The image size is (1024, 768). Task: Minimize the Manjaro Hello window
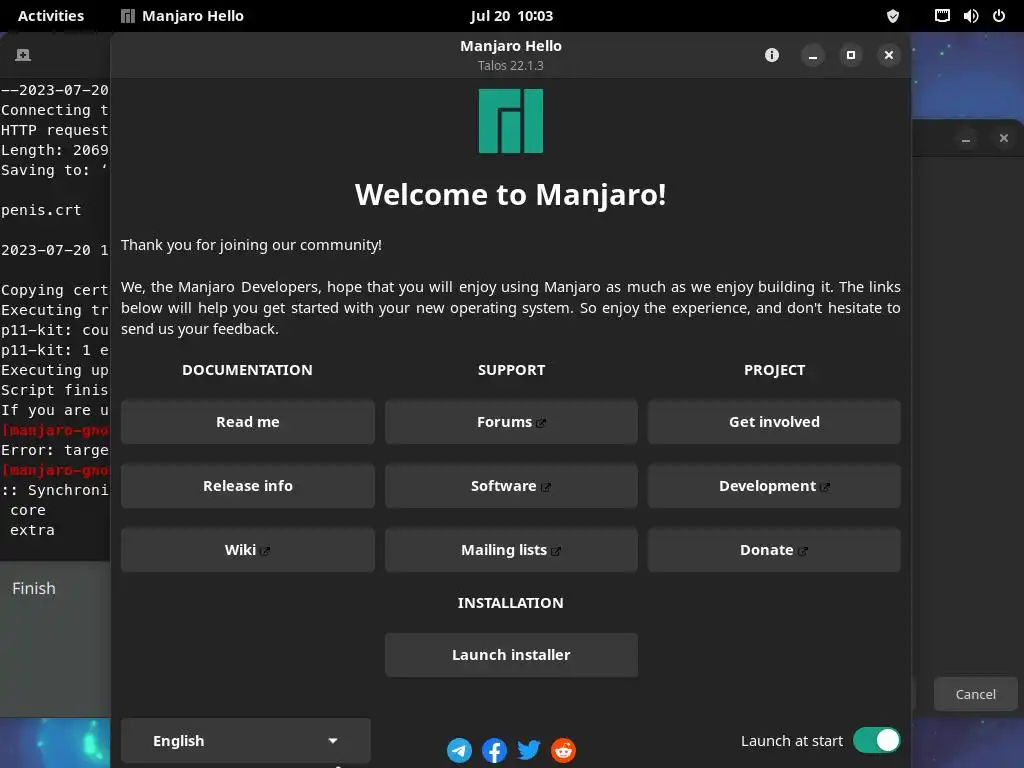pos(812,56)
